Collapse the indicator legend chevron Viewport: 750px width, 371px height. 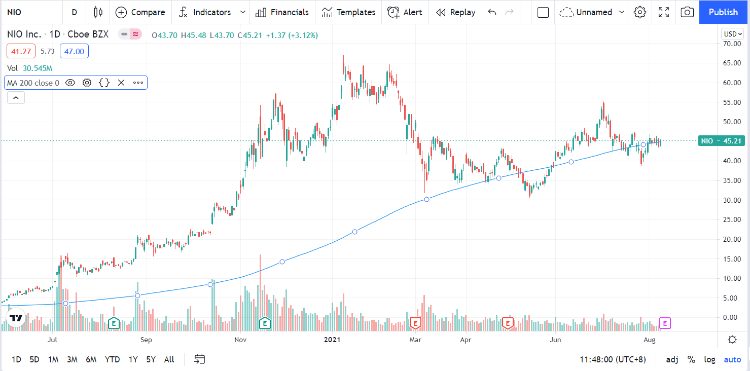15,98
